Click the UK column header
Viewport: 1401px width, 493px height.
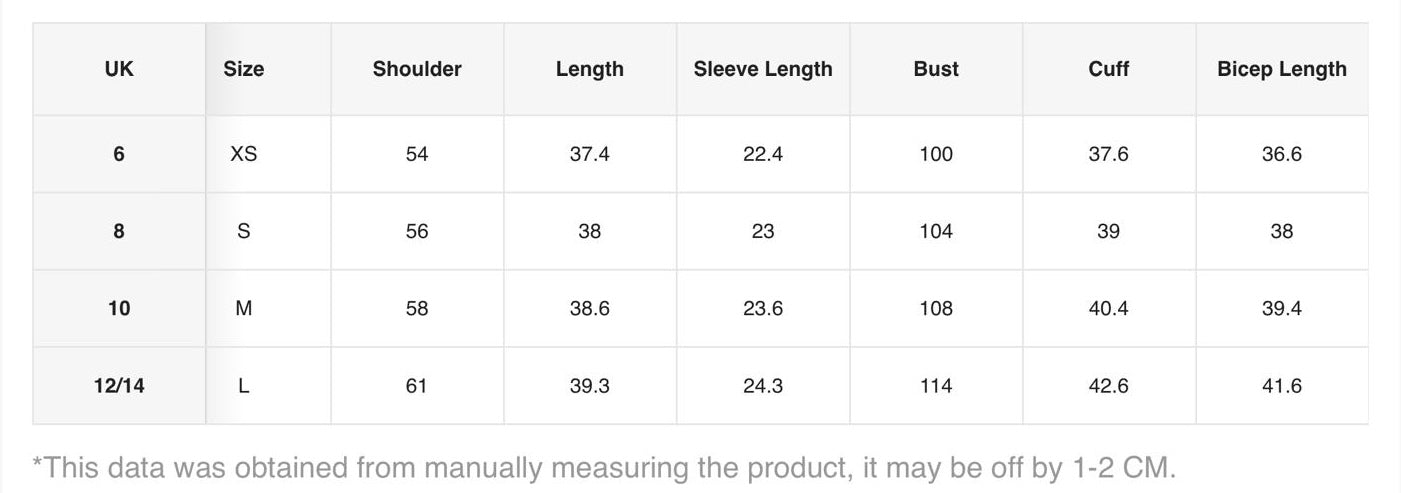119,69
